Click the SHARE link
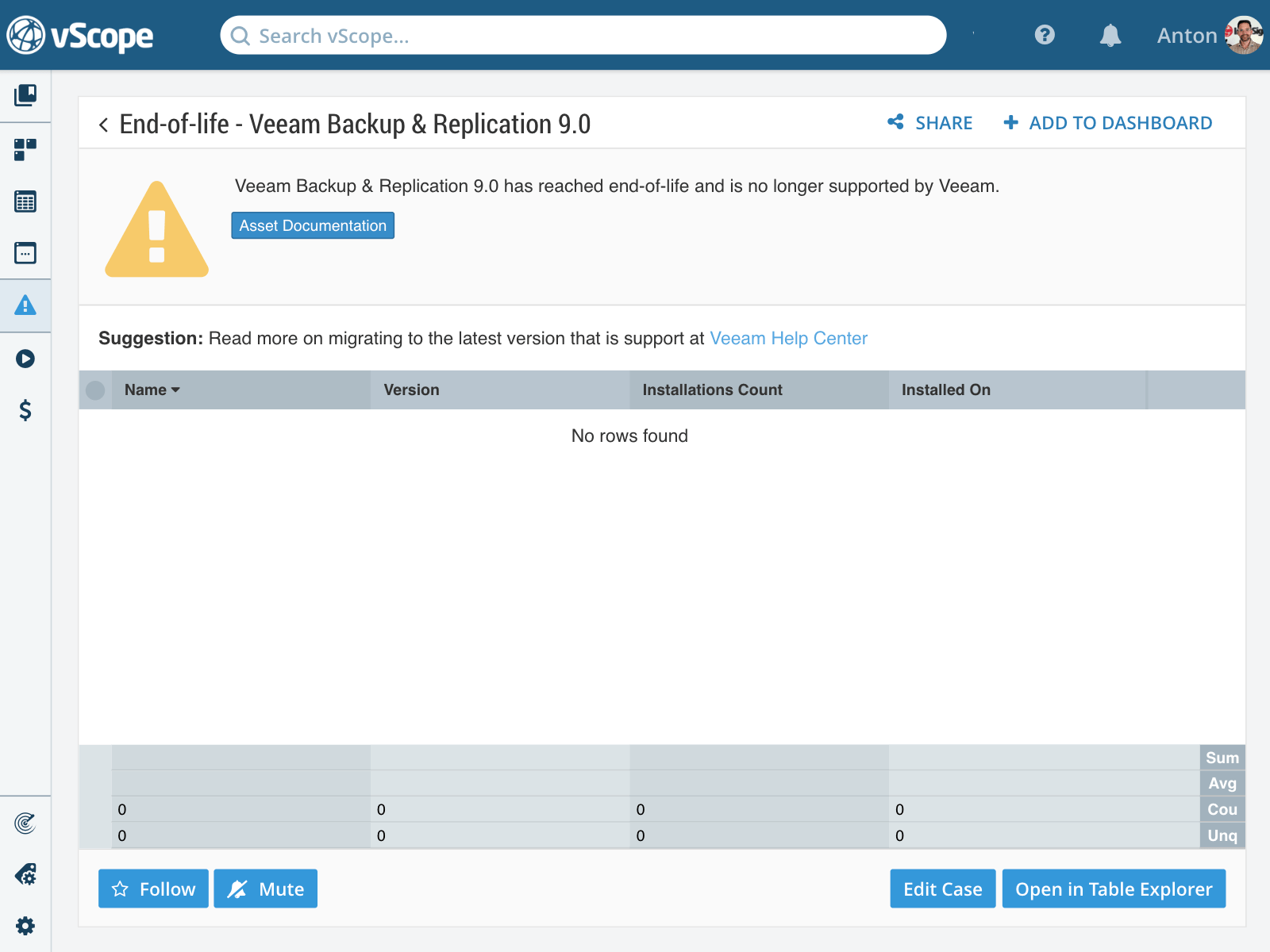 pos(943,123)
